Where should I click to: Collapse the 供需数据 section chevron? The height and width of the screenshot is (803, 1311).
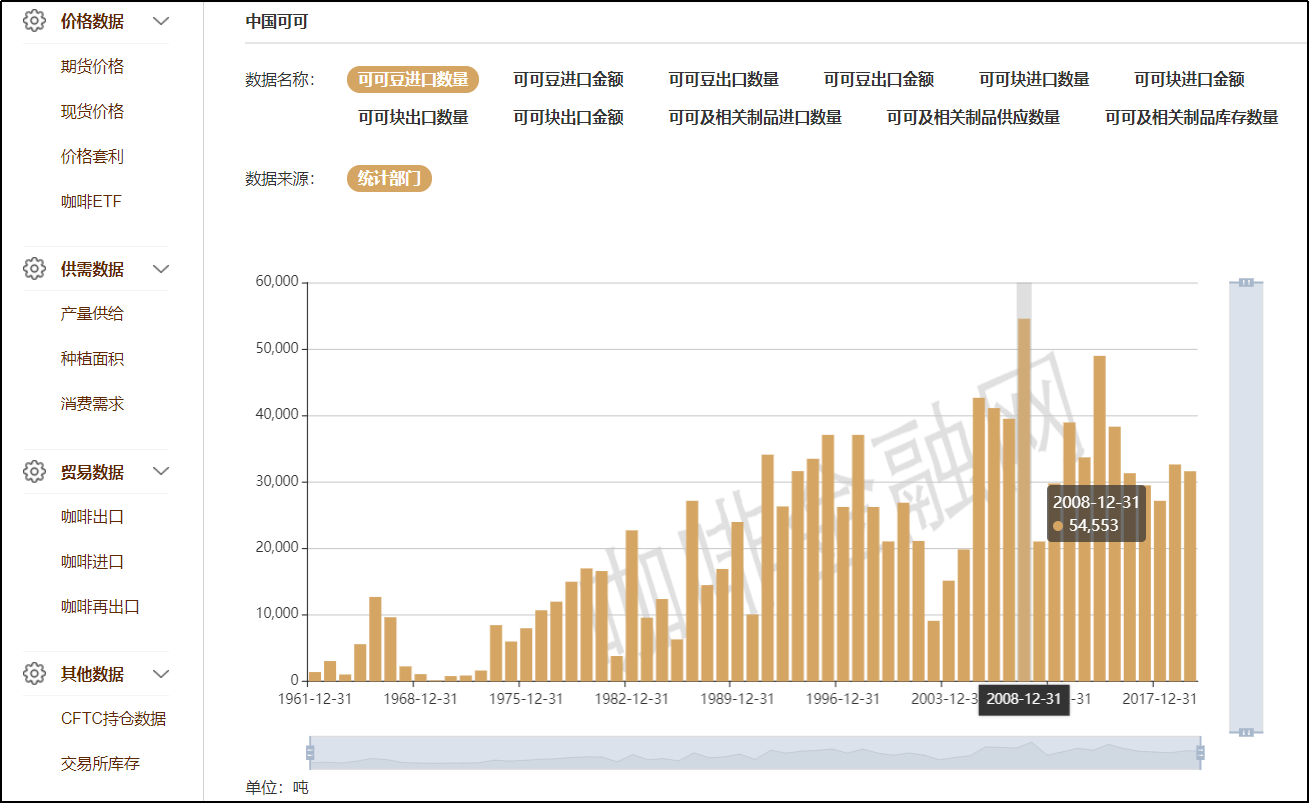(x=161, y=269)
